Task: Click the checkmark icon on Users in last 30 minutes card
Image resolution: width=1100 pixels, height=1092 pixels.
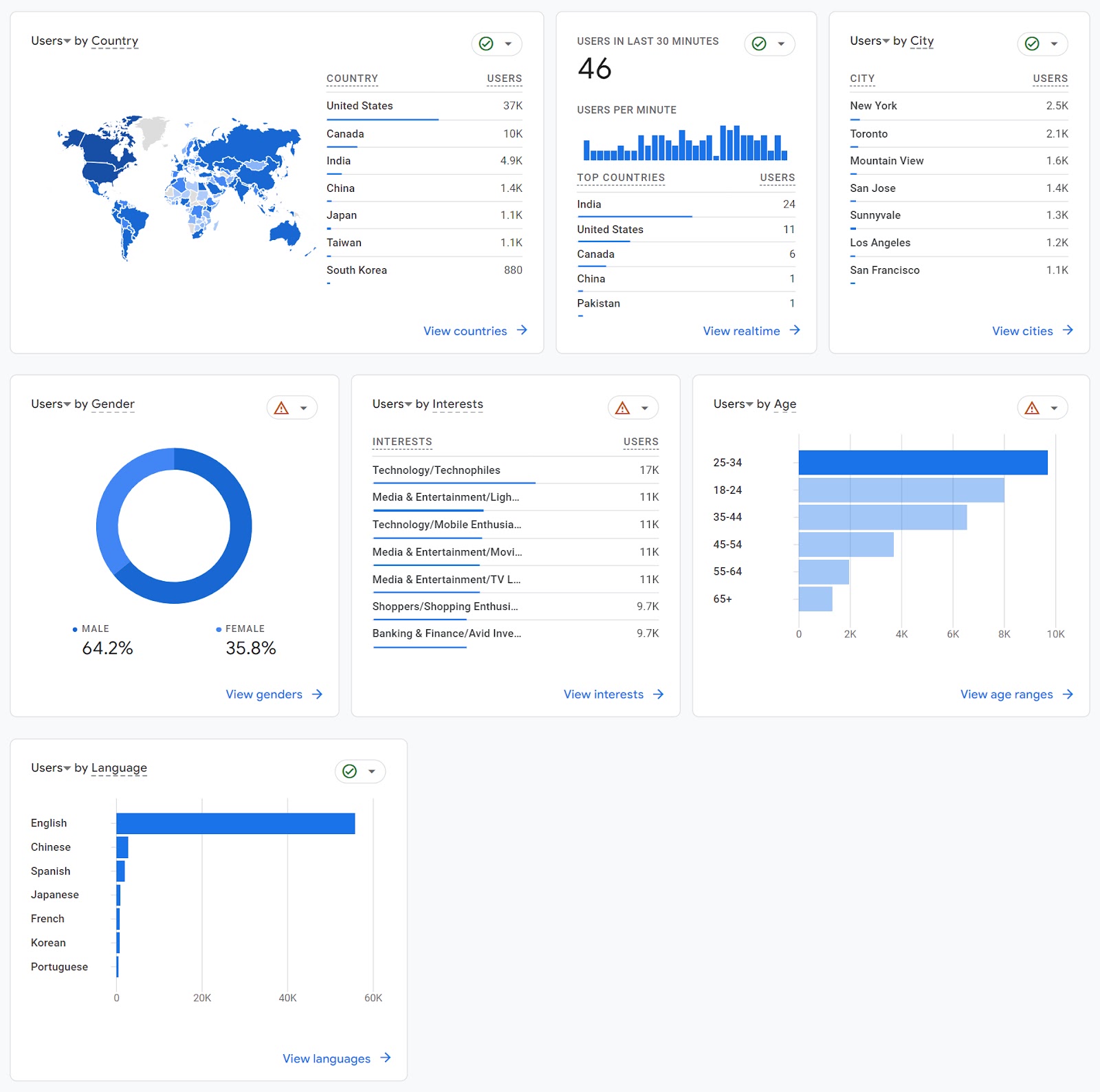Action: [x=758, y=43]
